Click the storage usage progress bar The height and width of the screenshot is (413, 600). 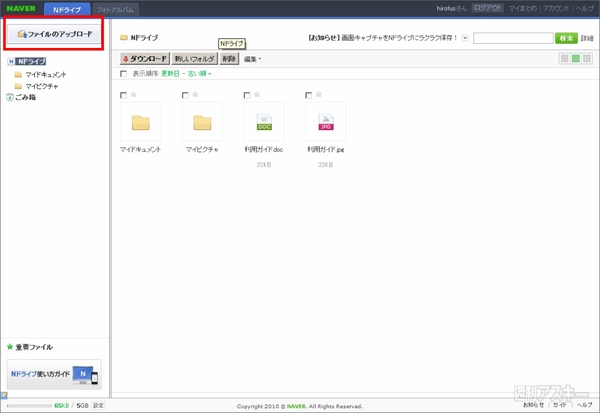(x=29, y=406)
